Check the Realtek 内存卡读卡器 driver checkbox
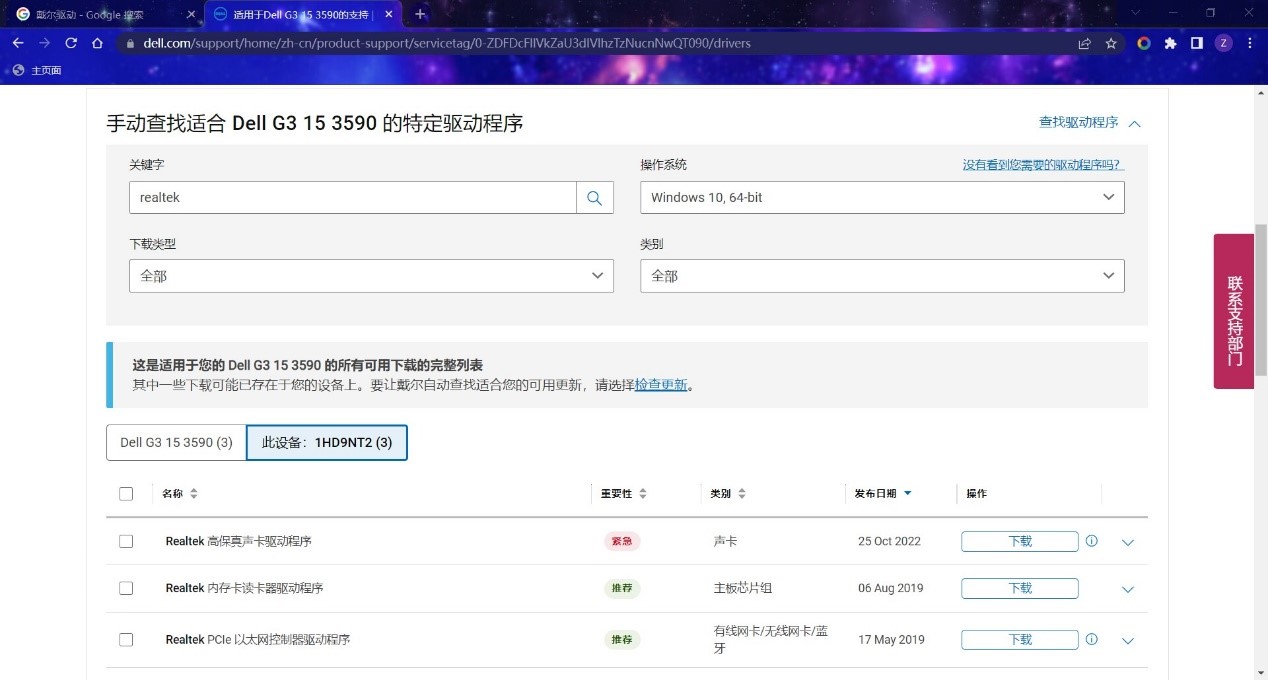 point(126,588)
